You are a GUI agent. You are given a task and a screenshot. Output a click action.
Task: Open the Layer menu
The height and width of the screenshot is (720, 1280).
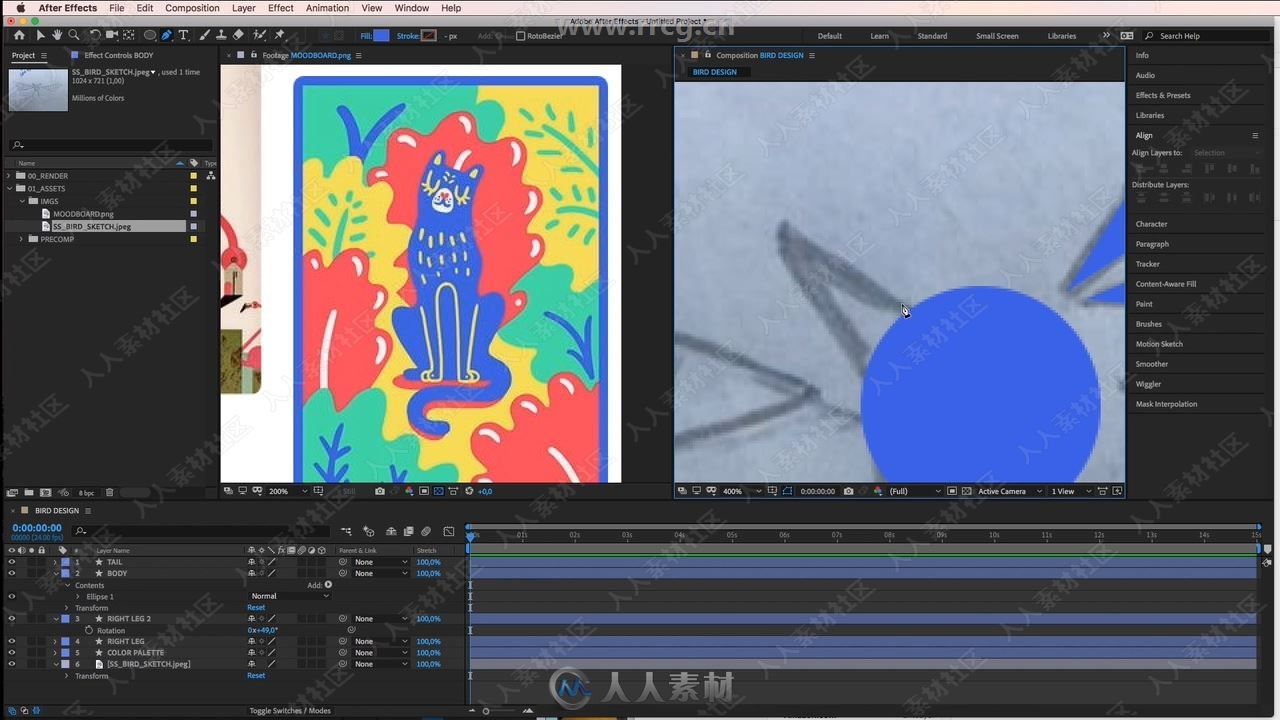(x=244, y=8)
